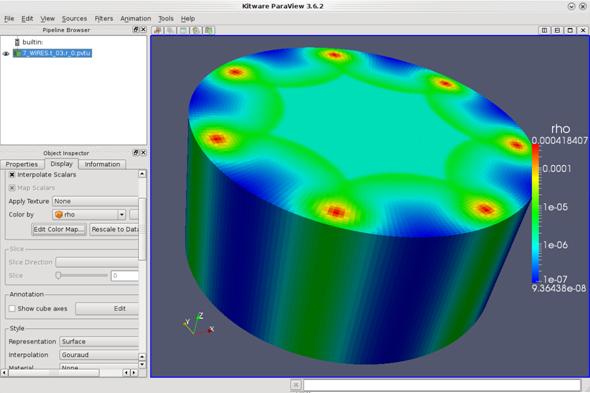The width and height of the screenshot is (590, 393).
Task: Open the Interpolation Gouraud dropdown
Action: tap(99, 355)
